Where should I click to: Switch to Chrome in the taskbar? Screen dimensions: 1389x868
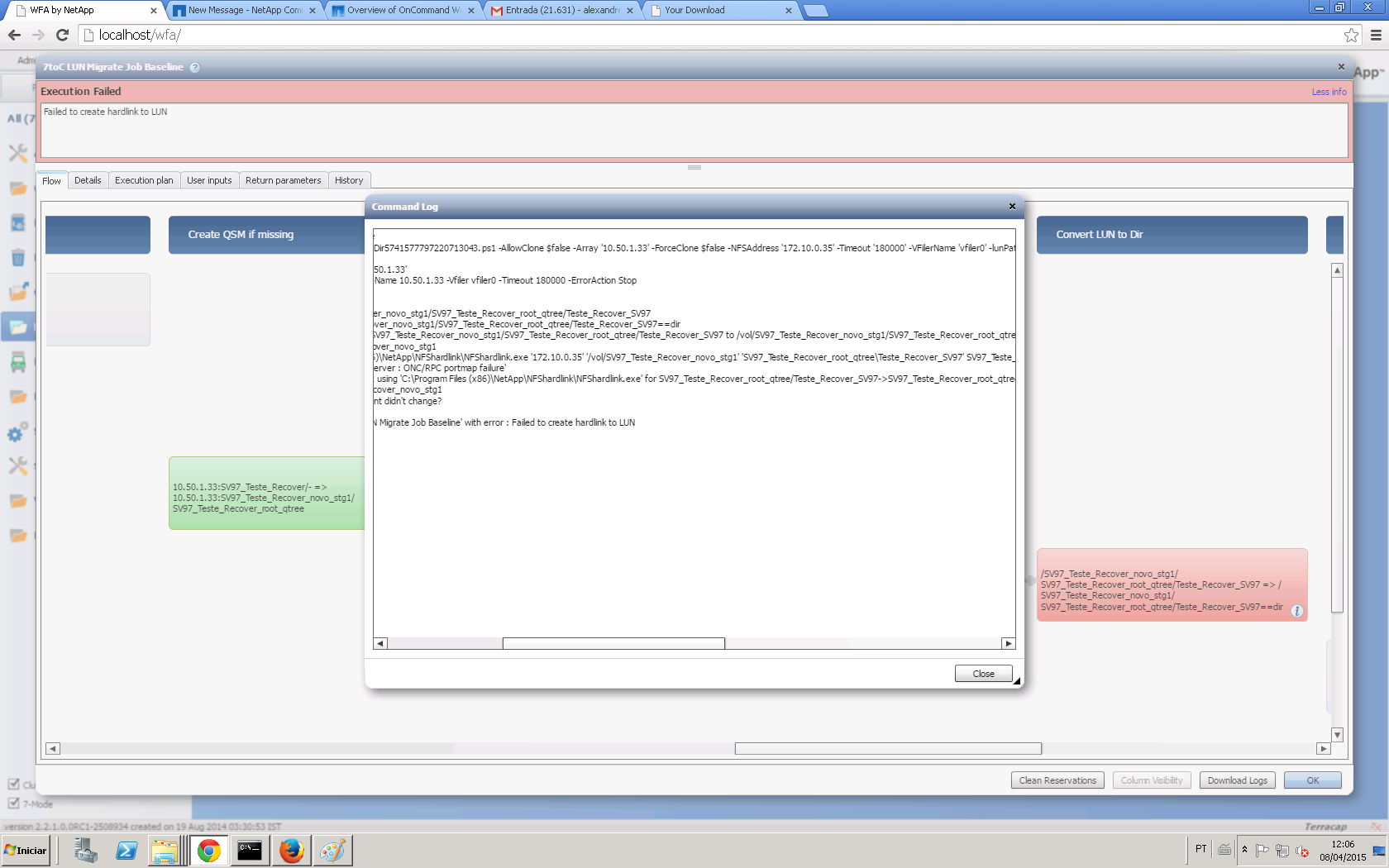point(209,850)
